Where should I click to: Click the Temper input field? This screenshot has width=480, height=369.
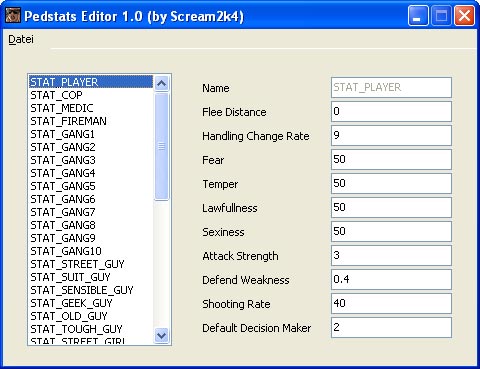click(391, 184)
